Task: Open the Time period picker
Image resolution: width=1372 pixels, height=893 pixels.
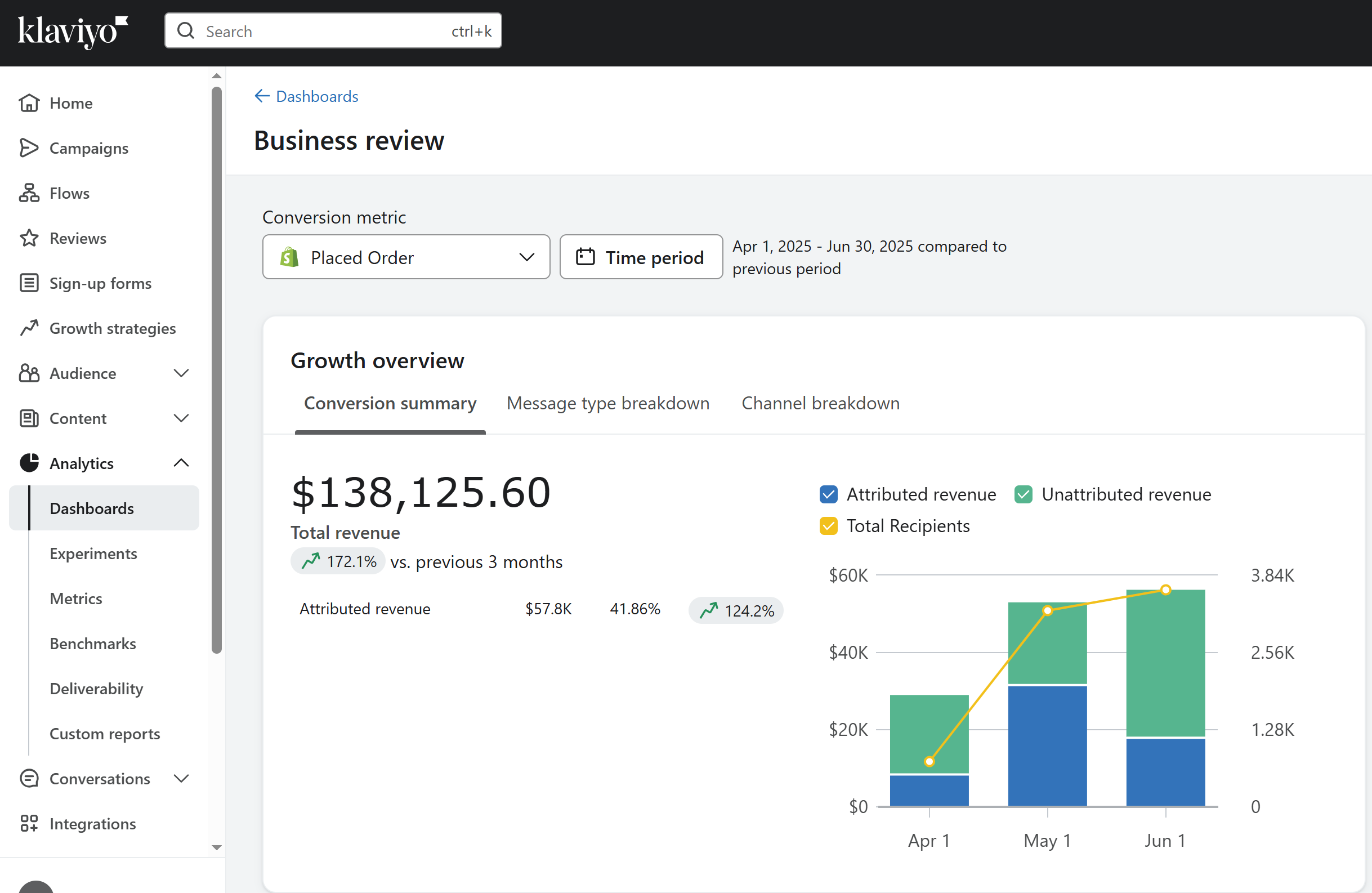Action: 641,257
